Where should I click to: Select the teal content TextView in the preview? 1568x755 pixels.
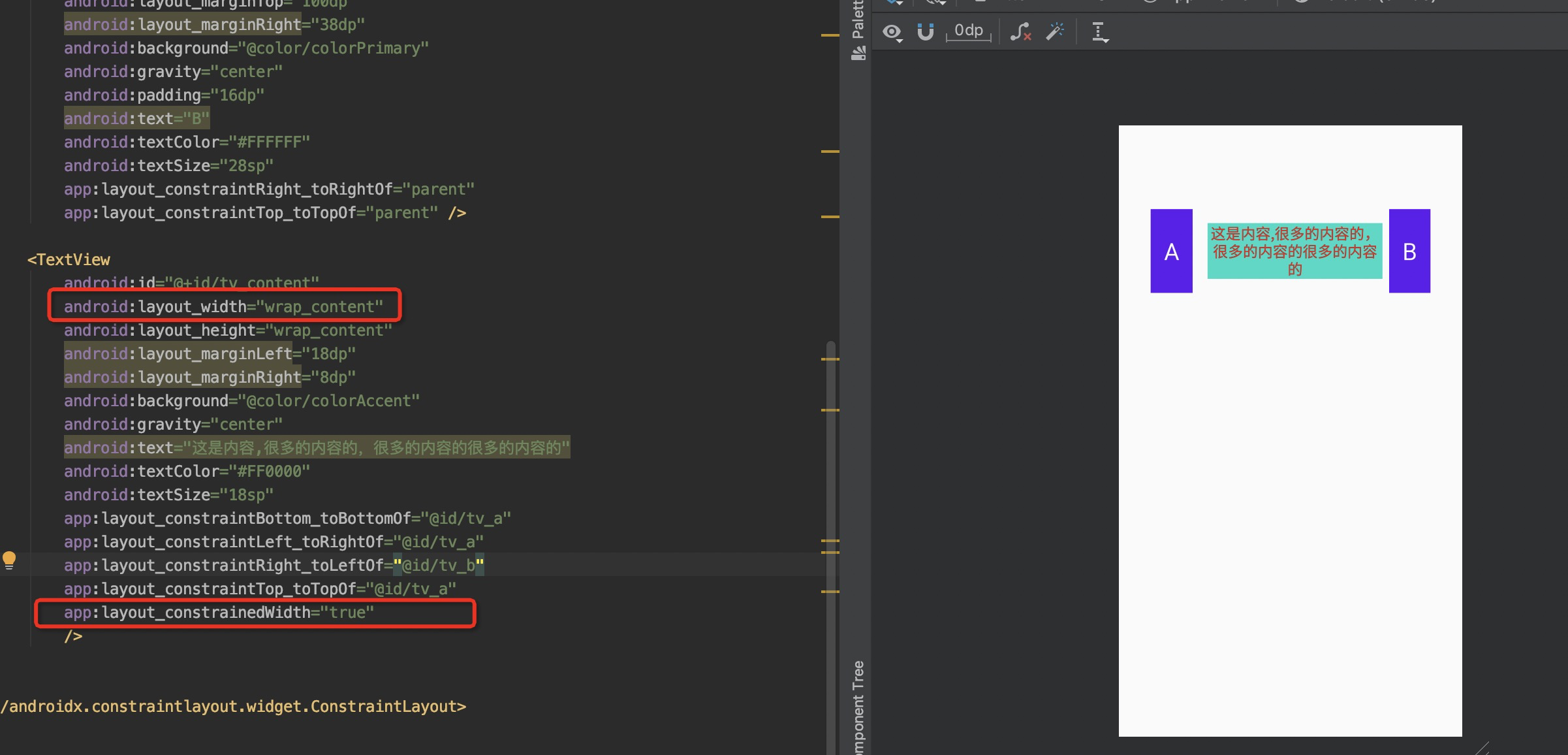(1296, 251)
